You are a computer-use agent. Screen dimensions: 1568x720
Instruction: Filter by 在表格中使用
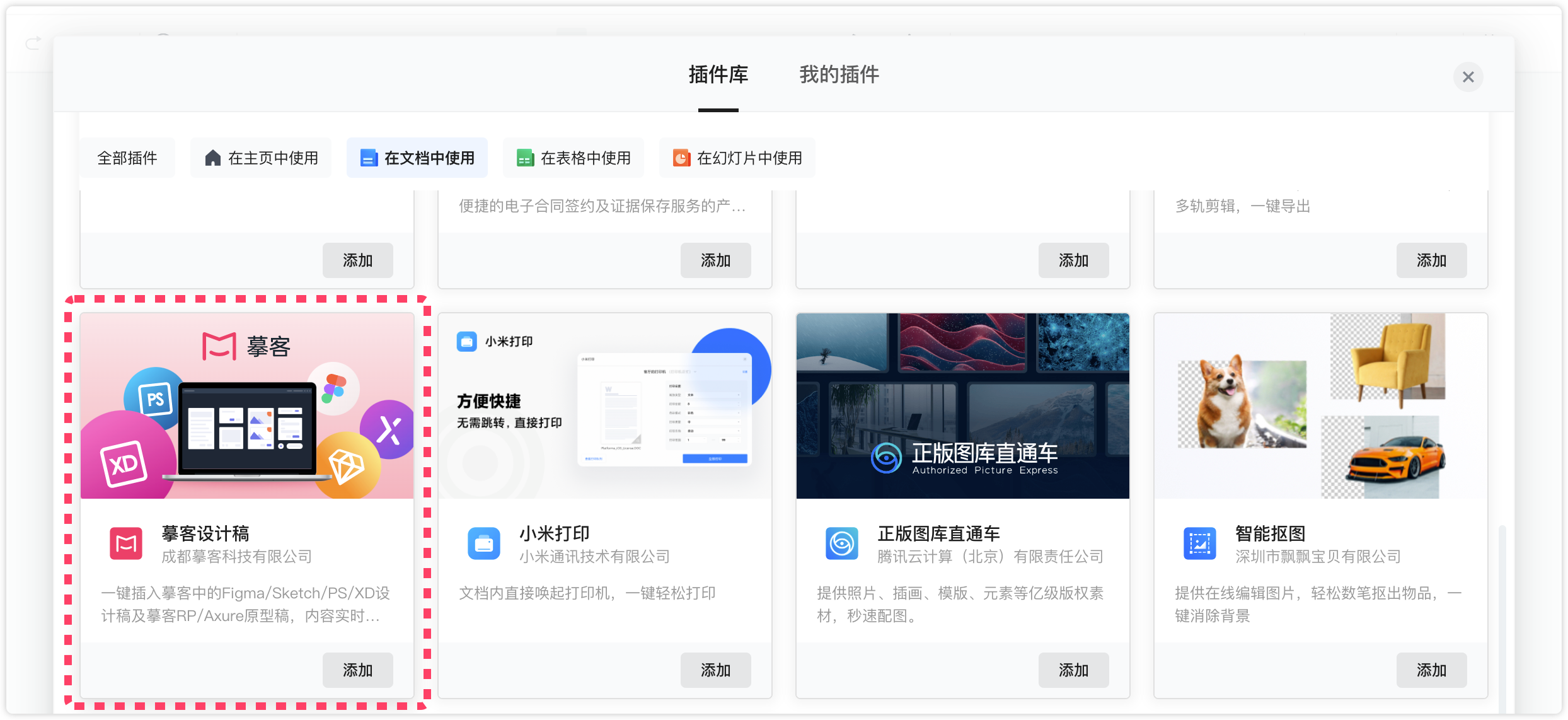(x=574, y=158)
